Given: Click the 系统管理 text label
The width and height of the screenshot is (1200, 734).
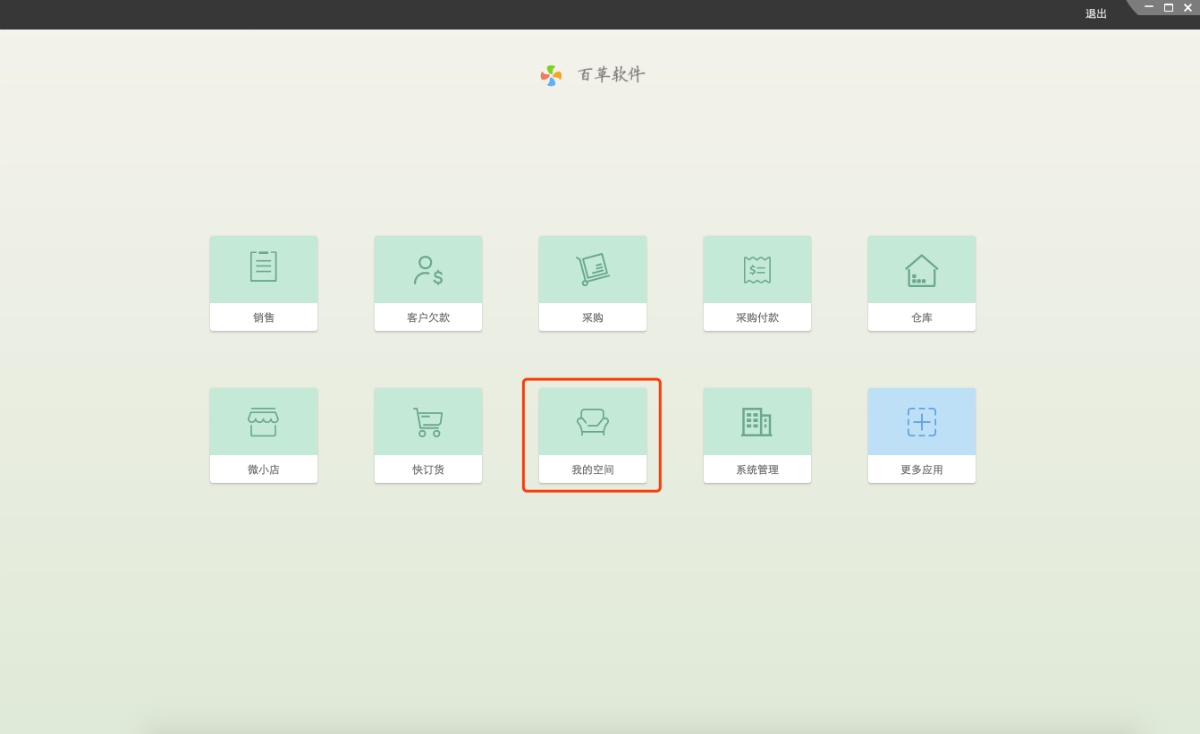Looking at the screenshot, I should pos(757,470).
